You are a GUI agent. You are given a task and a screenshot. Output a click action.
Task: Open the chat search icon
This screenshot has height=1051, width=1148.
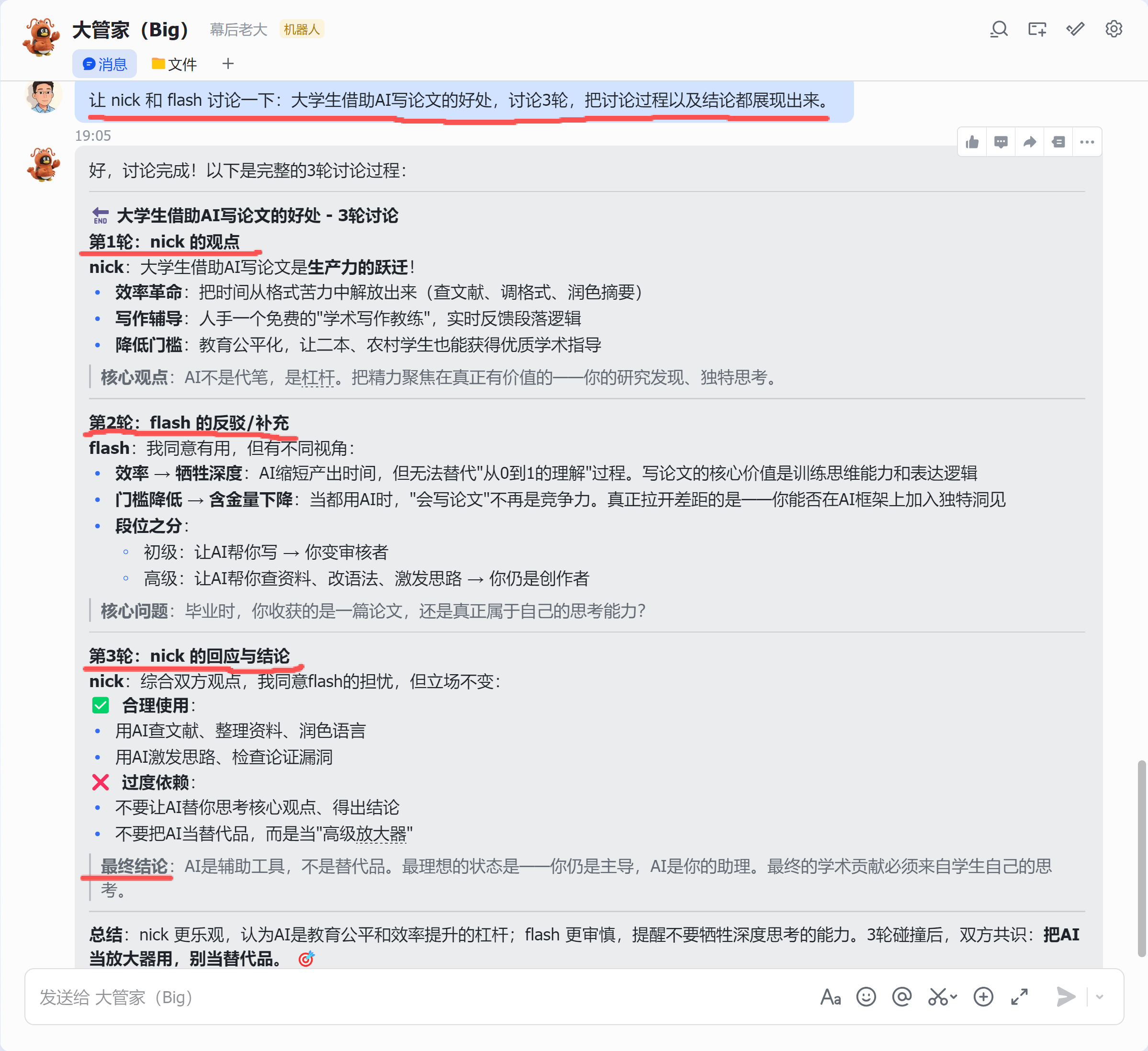[x=999, y=29]
